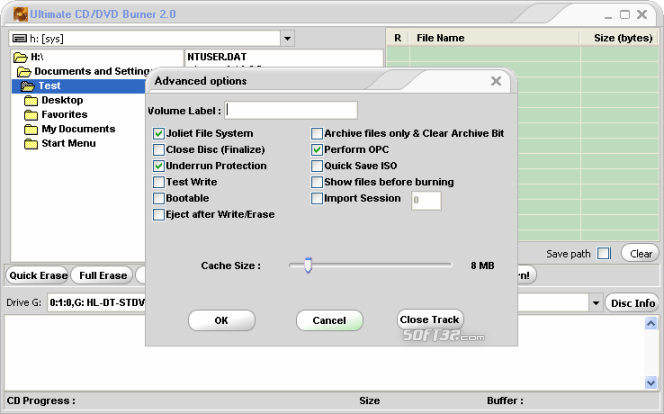Close the Advanced options dialog
Screen dimensions: 664x414
[x=496, y=81]
